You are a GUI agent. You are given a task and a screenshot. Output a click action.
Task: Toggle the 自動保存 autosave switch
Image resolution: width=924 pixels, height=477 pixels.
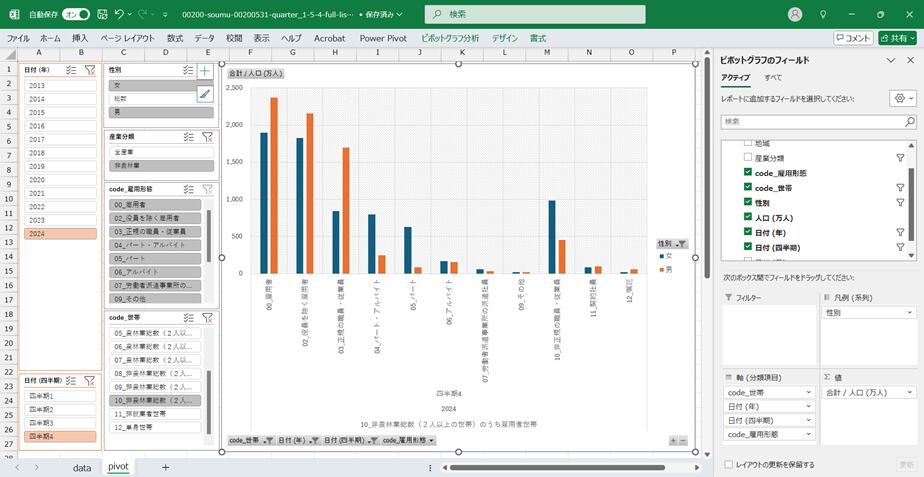pos(76,15)
